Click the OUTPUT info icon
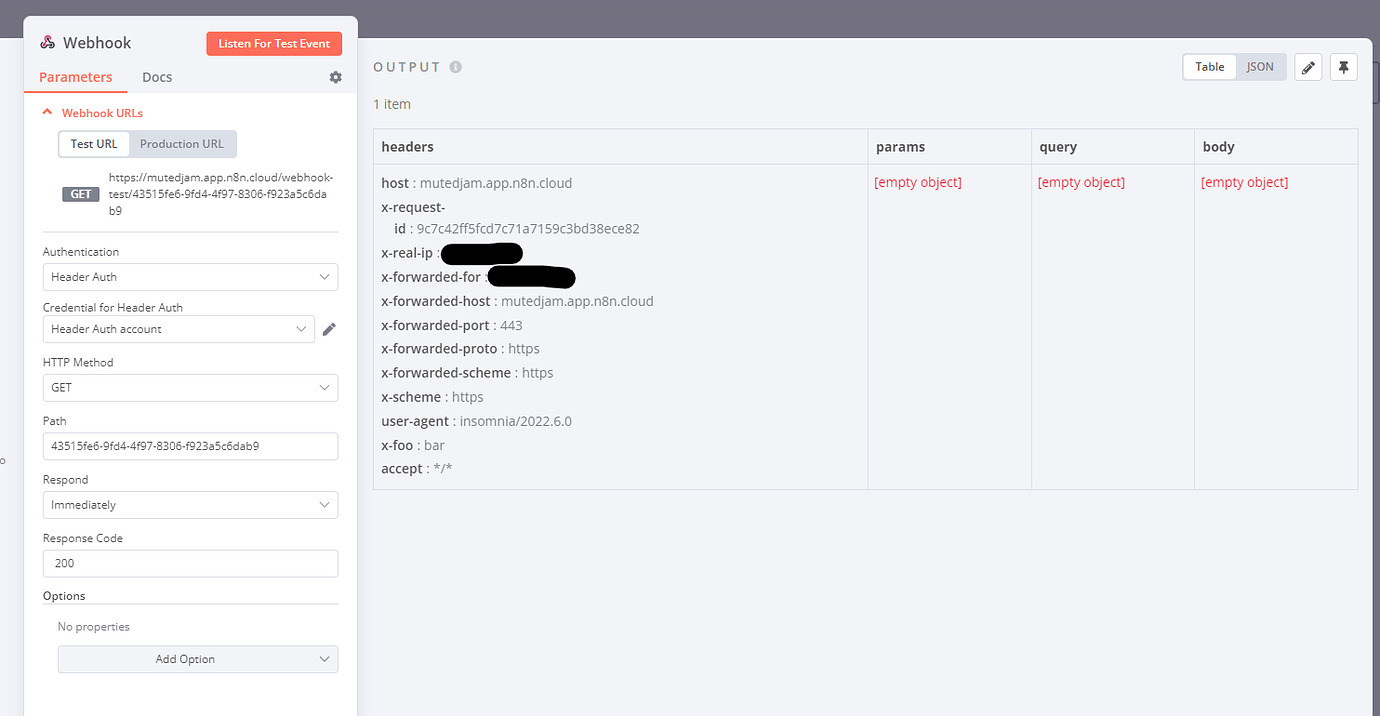The width and height of the screenshot is (1380, 716). click(x=456, y=66)
